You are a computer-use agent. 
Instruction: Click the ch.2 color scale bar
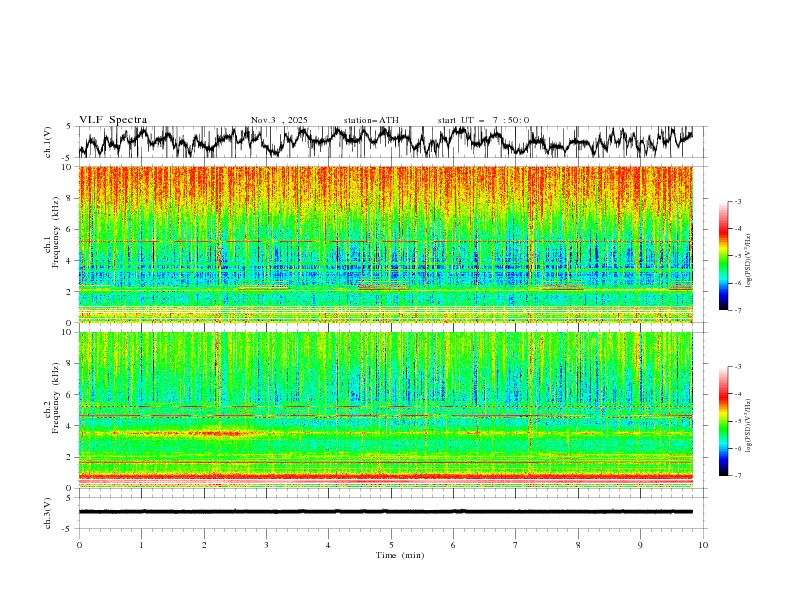click(723, 421)
